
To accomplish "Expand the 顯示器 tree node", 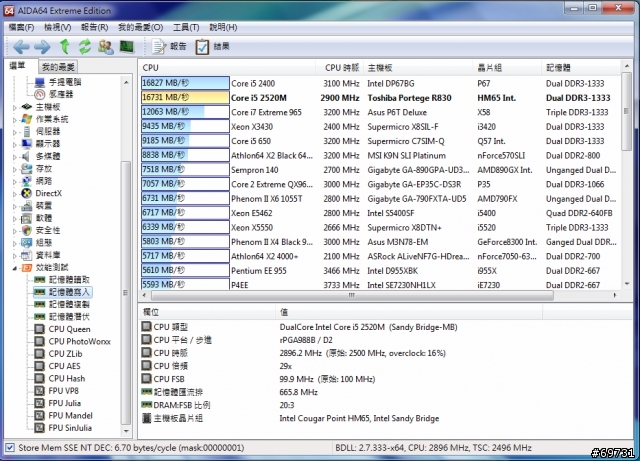I will (15, 144).
